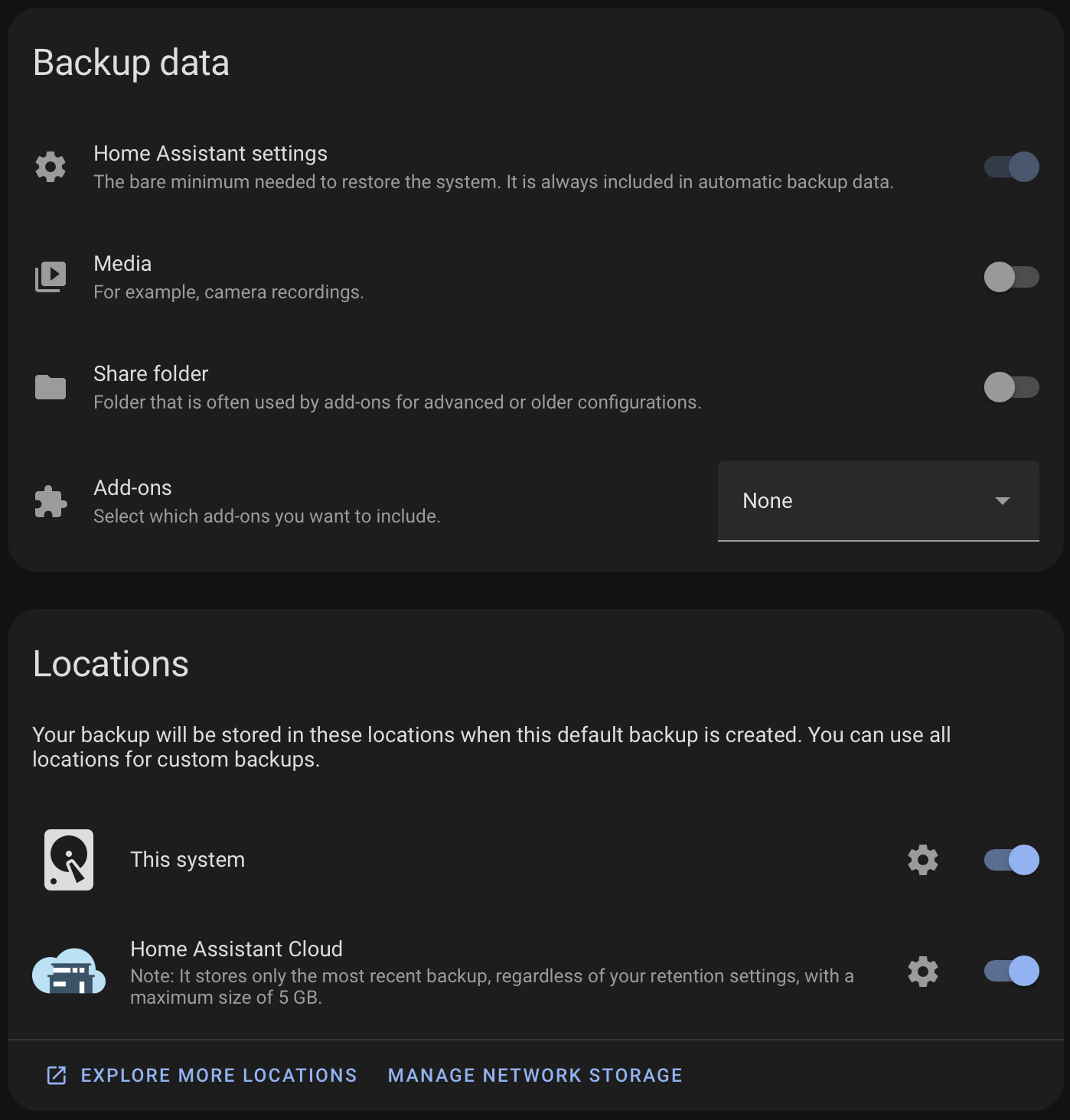Click the Media playback icon
The image size is (1070, 1120).
(x=50, y=277)
